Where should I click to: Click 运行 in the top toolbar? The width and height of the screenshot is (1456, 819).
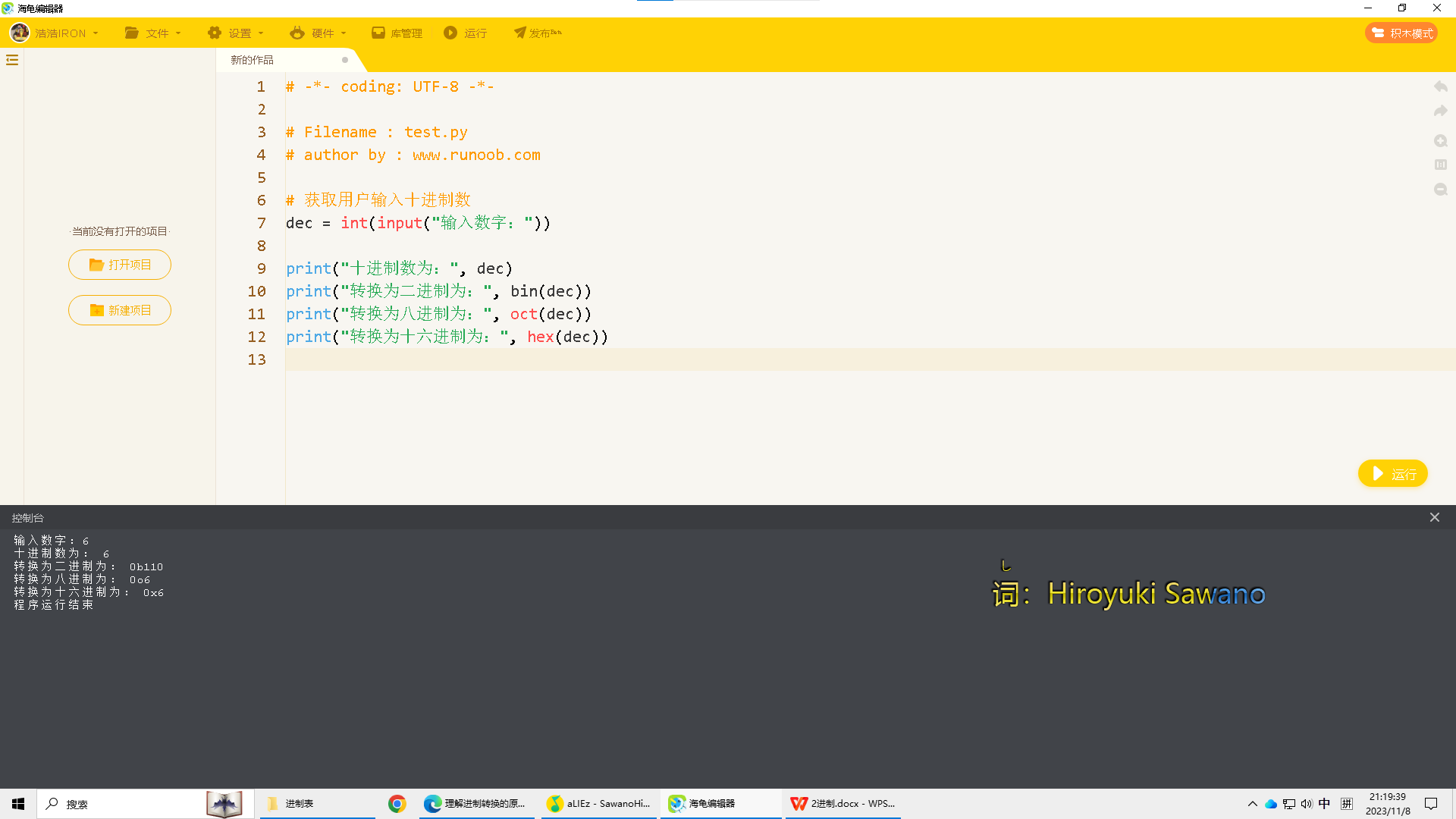coord(466,33)
